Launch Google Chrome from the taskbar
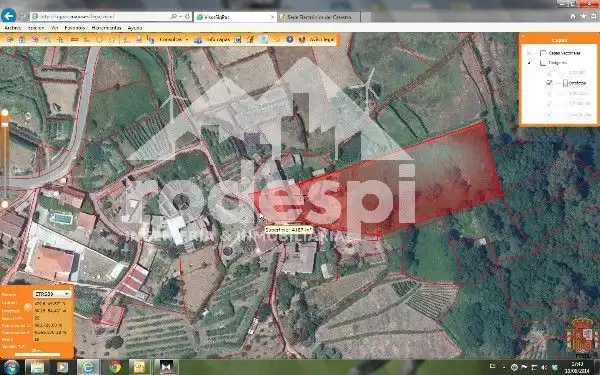This screenshot has width=600, height=375. click(x=114, y=367)
